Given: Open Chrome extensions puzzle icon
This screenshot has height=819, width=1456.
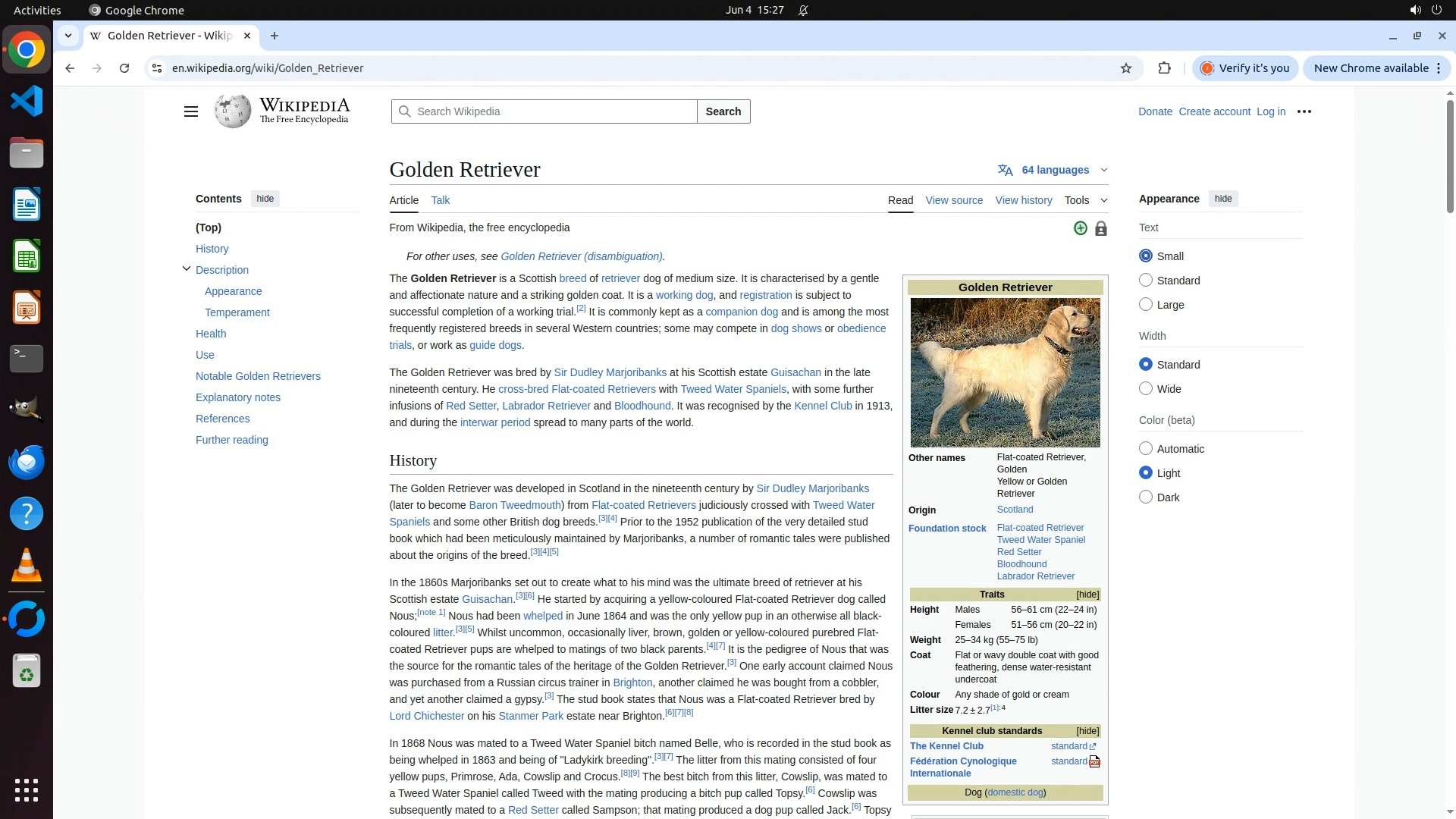Looking at the screenshot, I should [x=1165, y=68].
